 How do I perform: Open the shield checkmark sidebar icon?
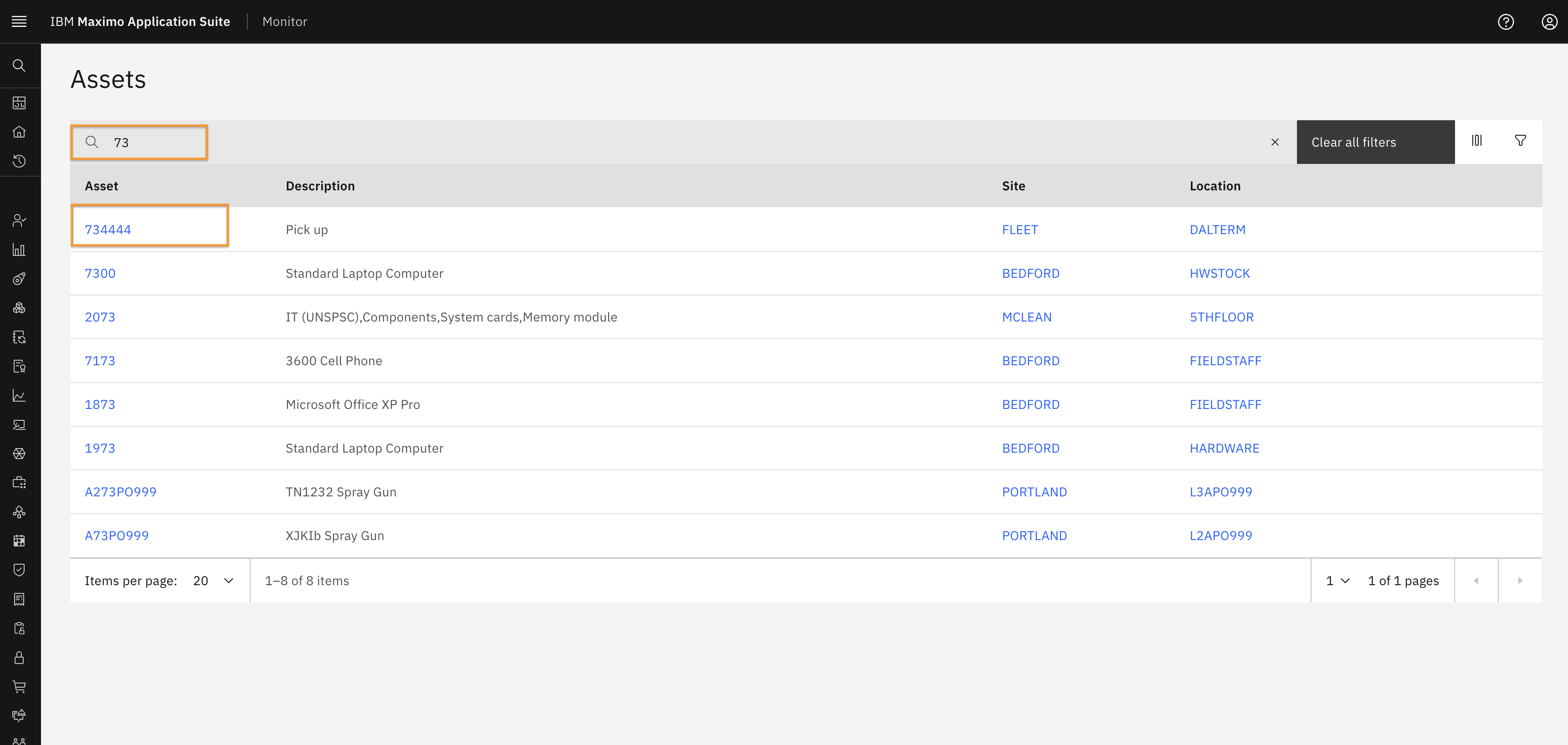[20, 570]
